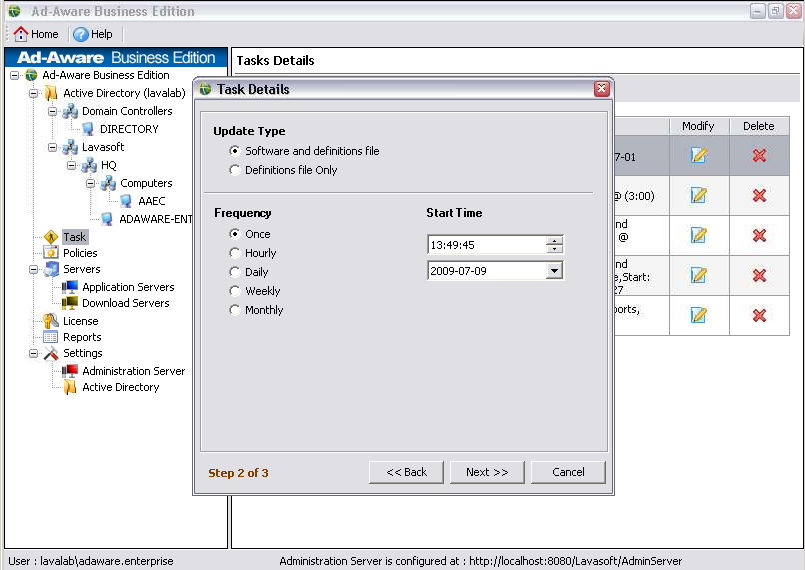The width and height of the screenshot is (805, 570).
Task: Click the Computers group icon
Action: tap(108, 183)
